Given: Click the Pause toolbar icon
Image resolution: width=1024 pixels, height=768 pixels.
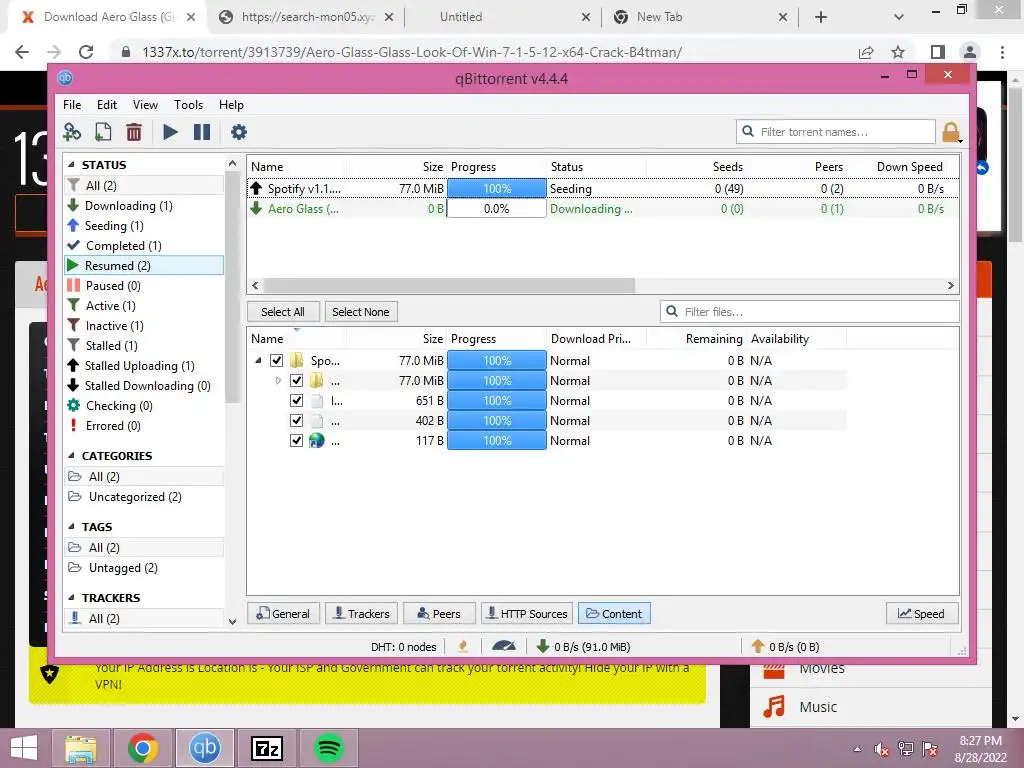Looking at the screenshot, I should click(x=202, y=132).
